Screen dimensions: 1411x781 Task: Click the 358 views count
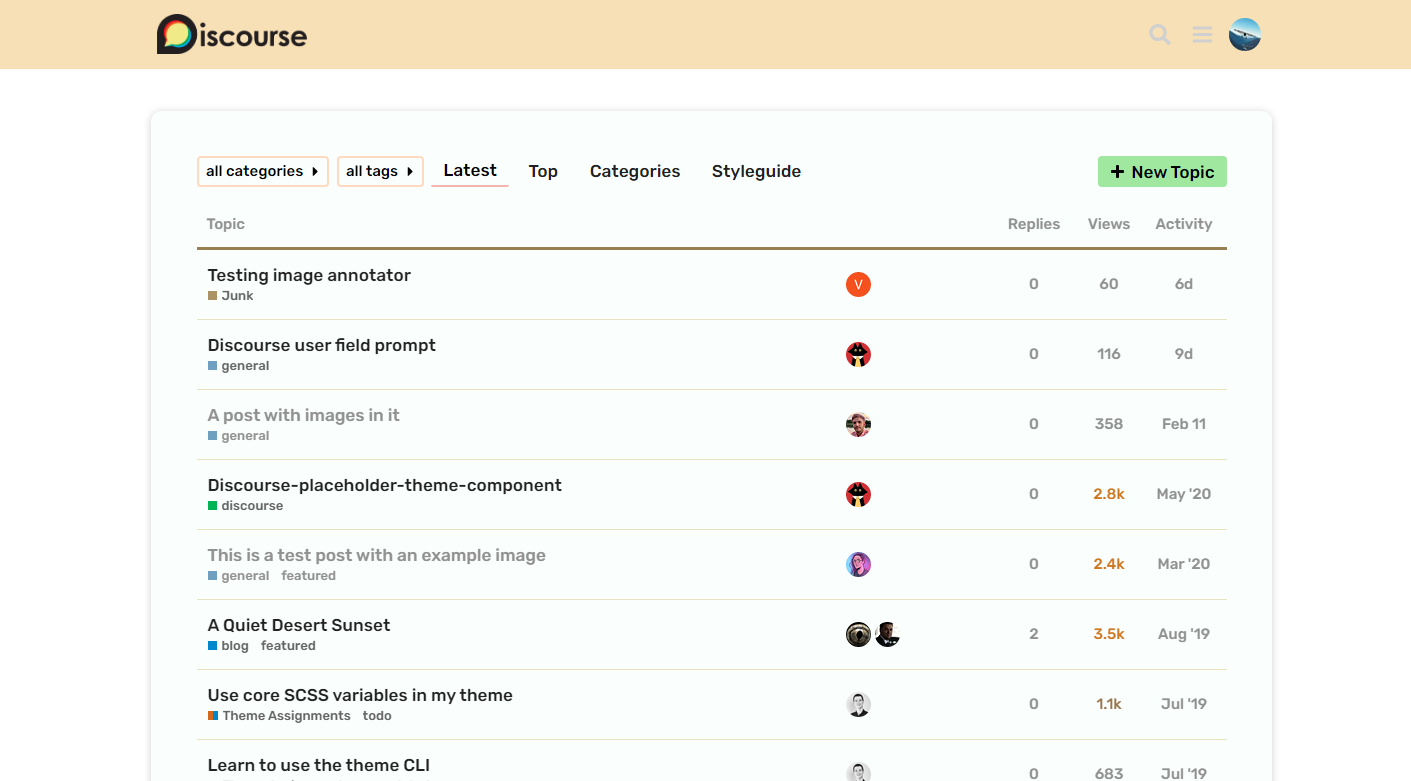click(x=1109, y=424)
